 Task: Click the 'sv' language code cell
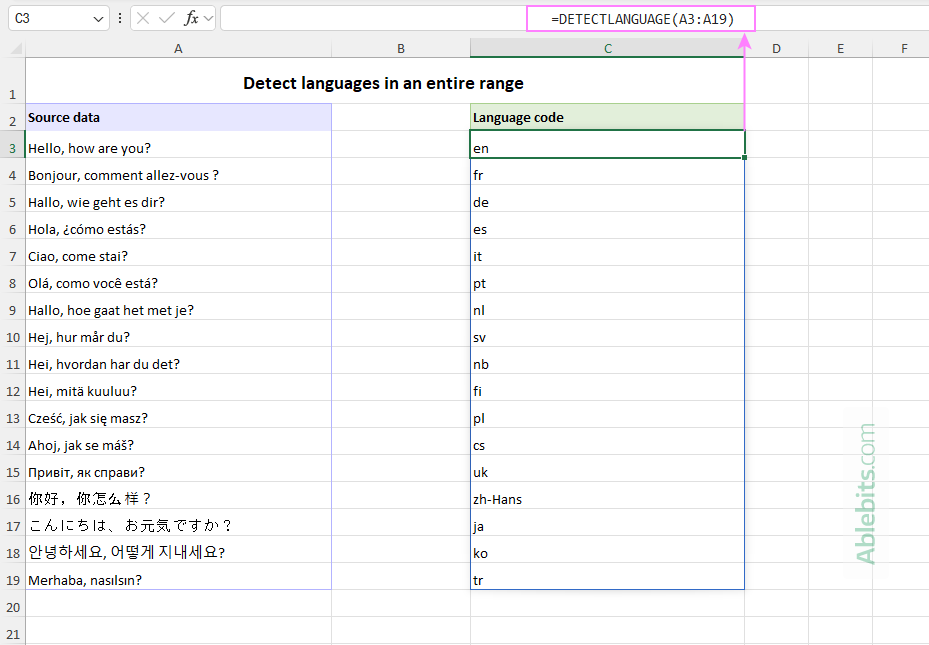(607, 333)
